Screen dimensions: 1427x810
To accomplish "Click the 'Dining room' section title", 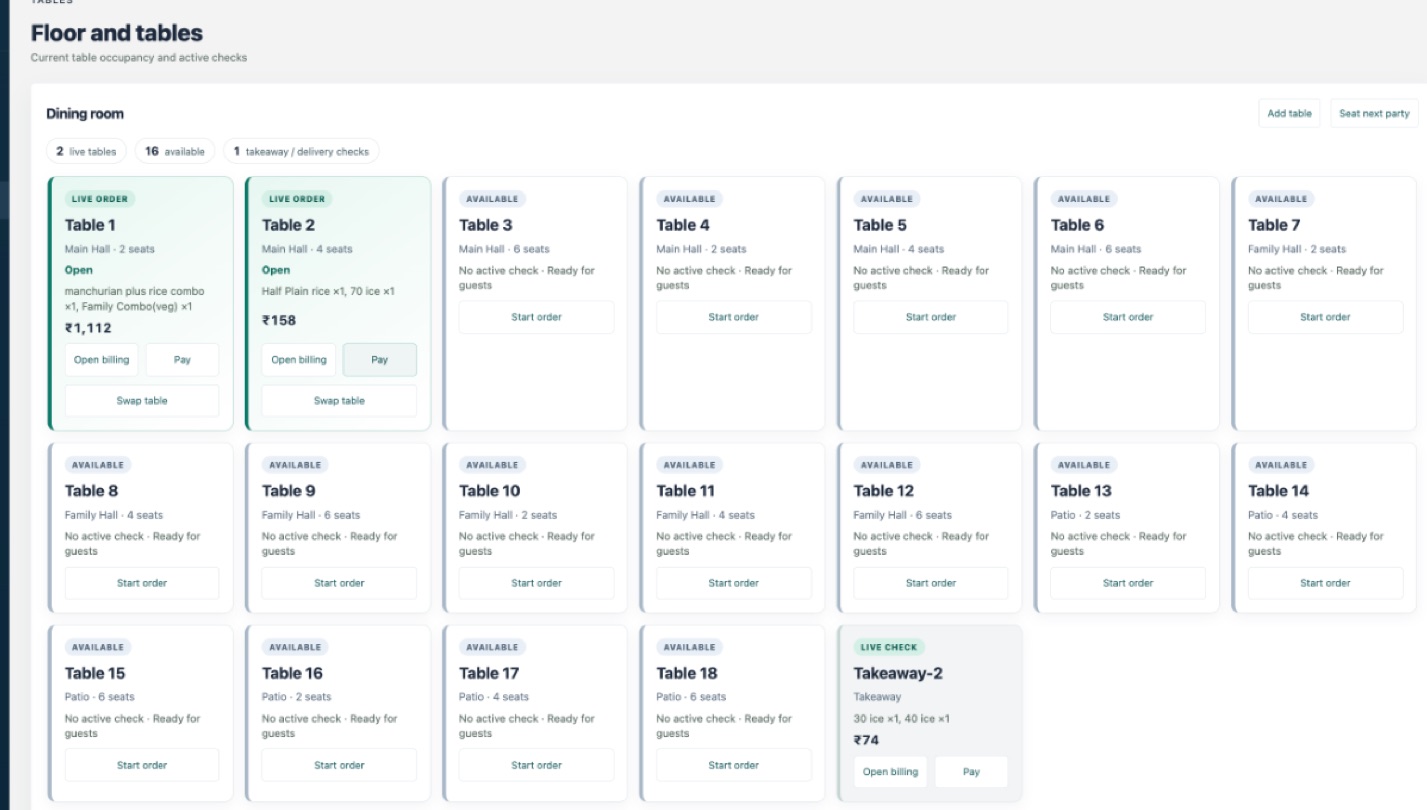I will [85, 114].
